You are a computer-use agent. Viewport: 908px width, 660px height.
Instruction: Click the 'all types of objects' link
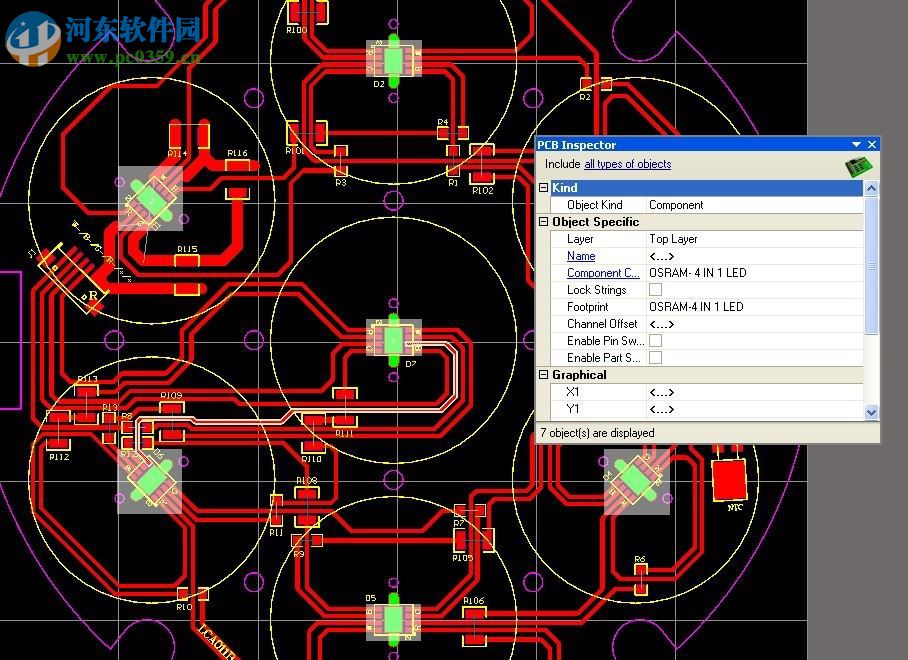point(627,164)
